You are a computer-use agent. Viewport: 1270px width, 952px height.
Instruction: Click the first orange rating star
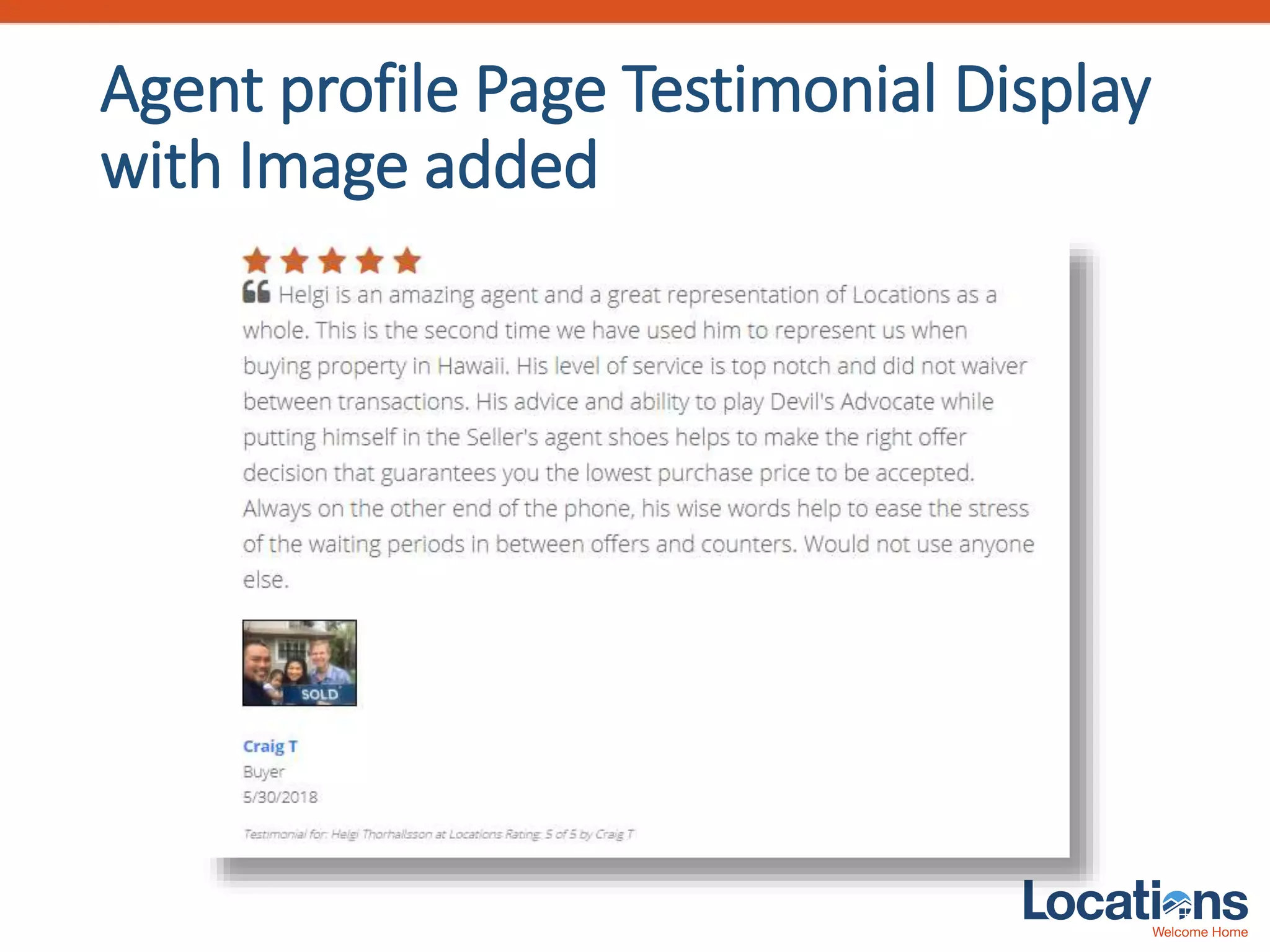coord(257,261)
